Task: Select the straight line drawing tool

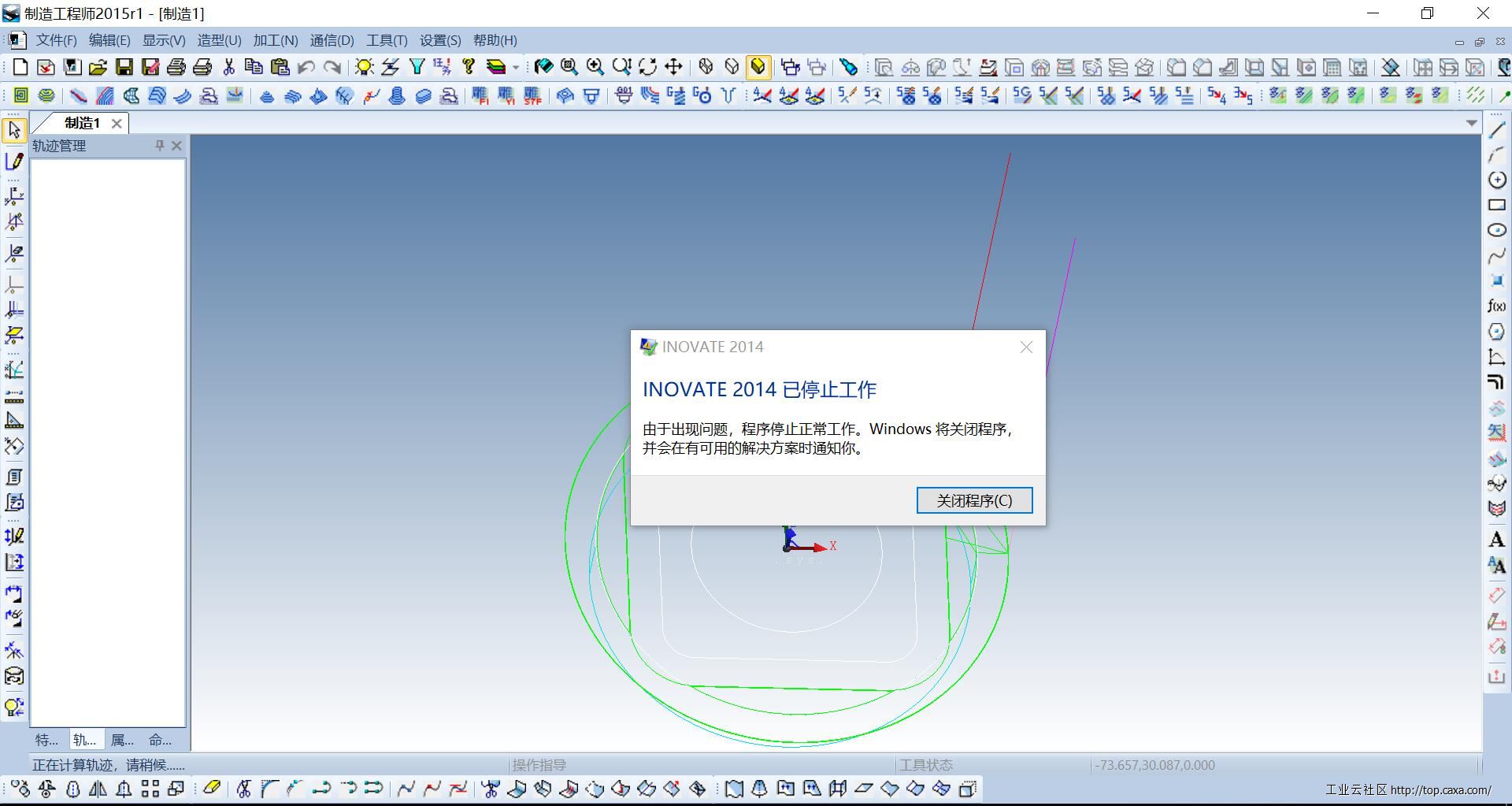Action: 1496,129
